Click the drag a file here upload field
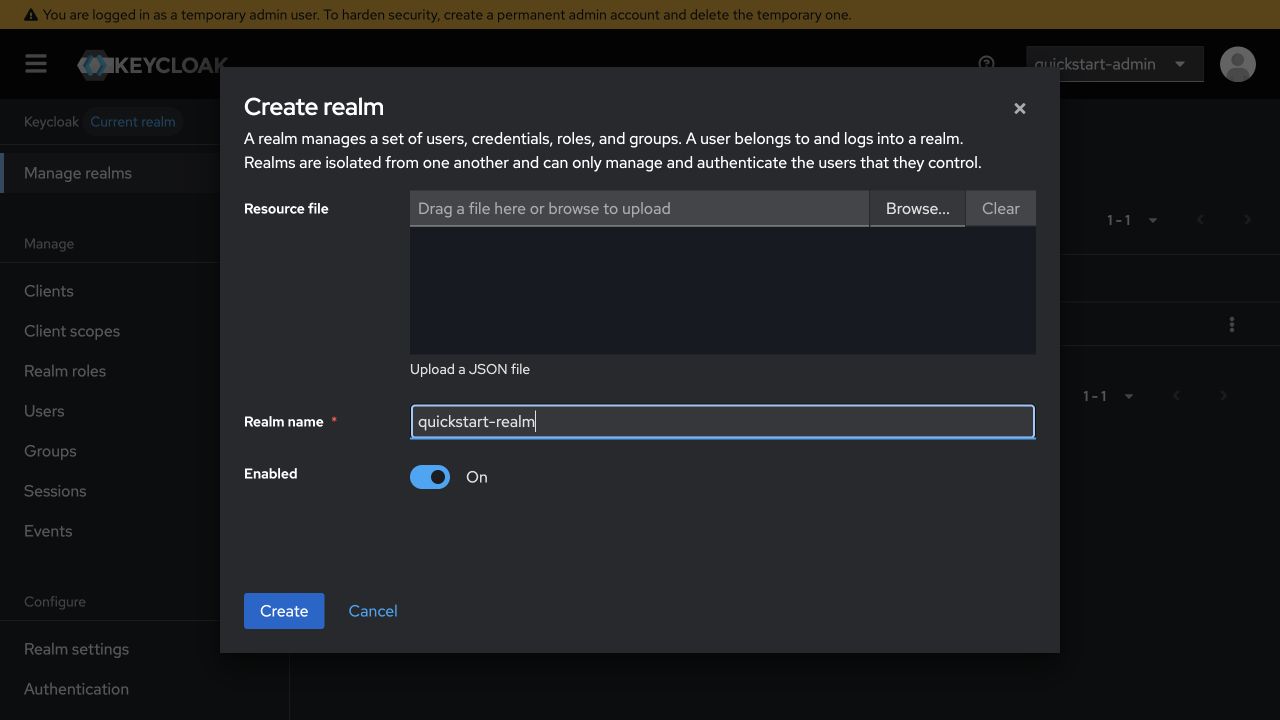1280x720 pixels. [x=639, y=208]
